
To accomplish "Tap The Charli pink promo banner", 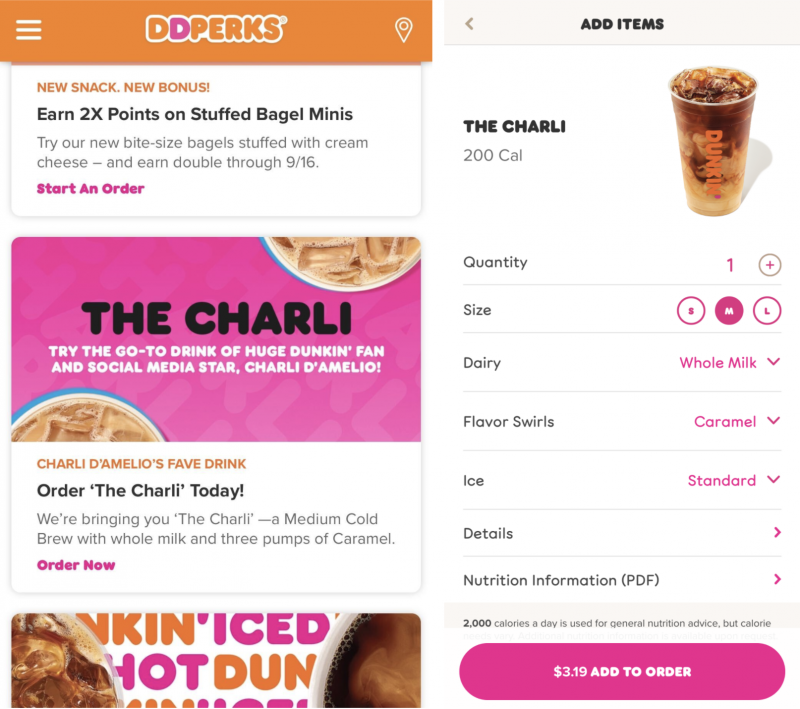I will tap(216, 339).
